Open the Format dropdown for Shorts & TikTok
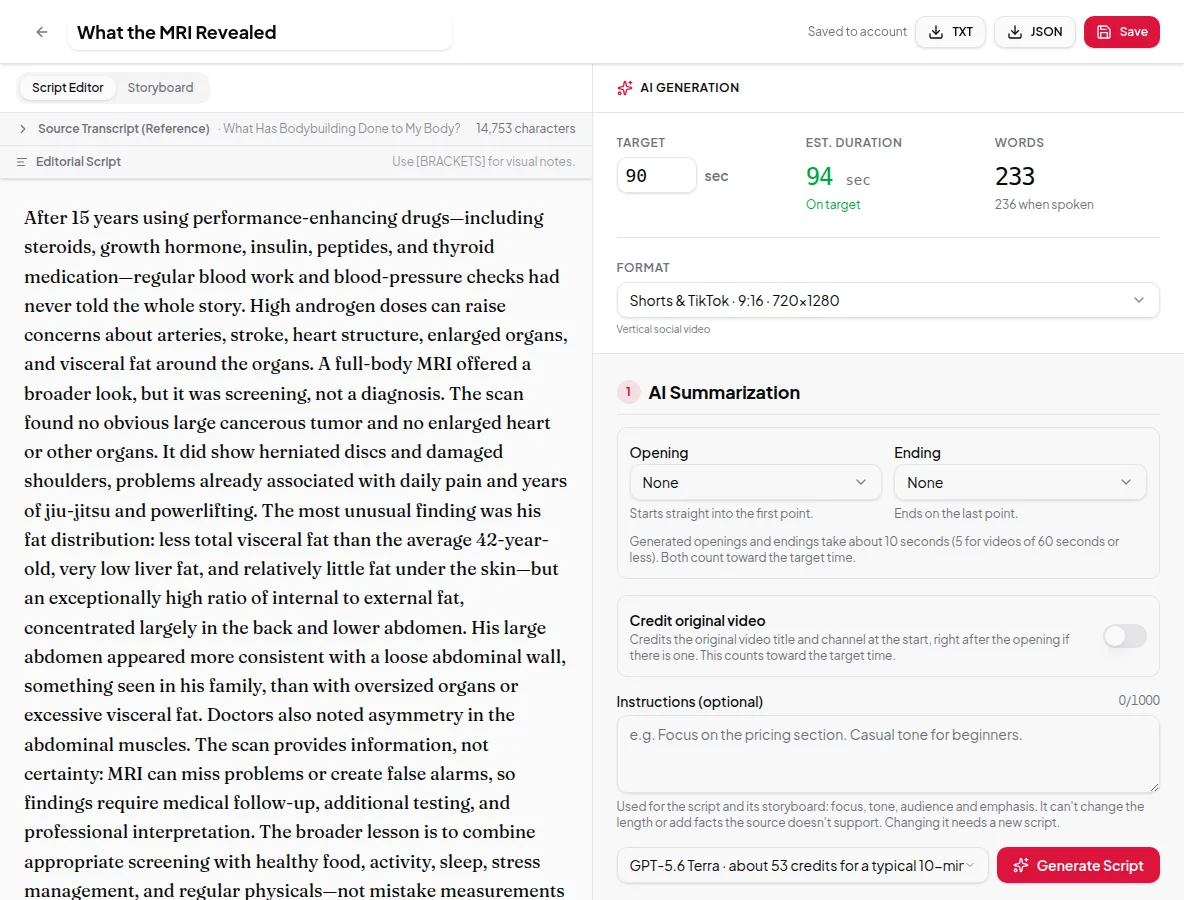1184x900 pixels. tap(887, 301)
